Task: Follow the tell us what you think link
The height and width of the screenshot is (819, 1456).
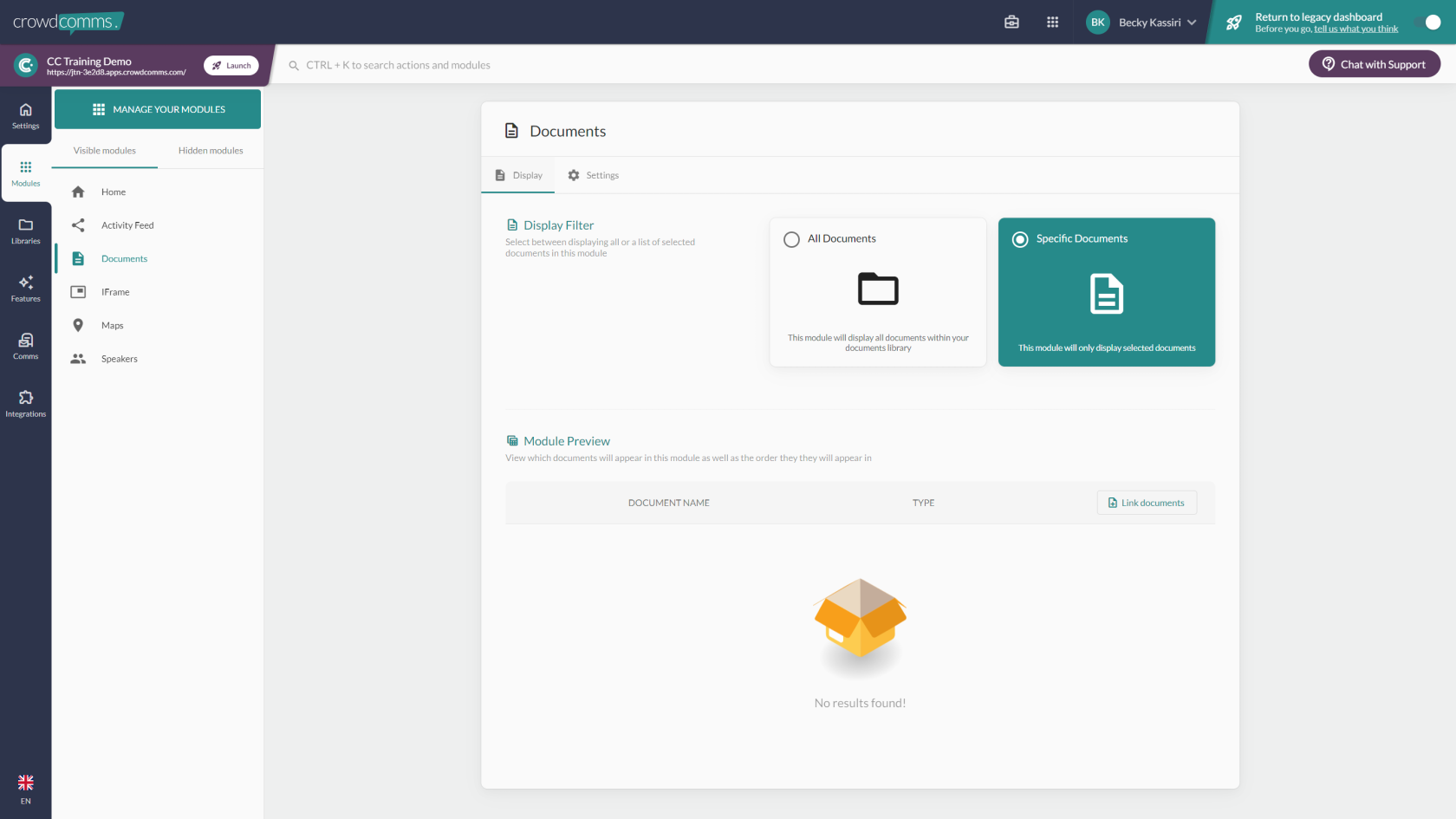Action: click(x=1355, y=29)
